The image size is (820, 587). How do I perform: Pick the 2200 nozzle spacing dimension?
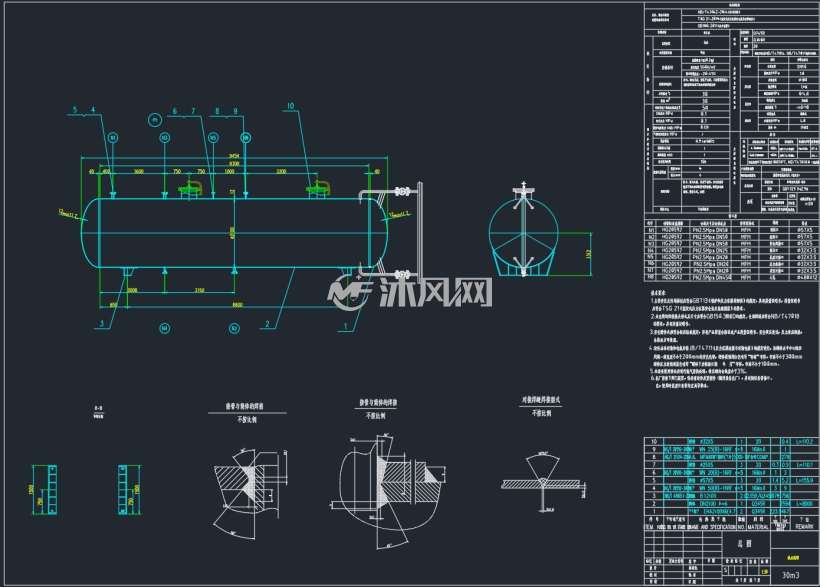(x=281, y=171)
